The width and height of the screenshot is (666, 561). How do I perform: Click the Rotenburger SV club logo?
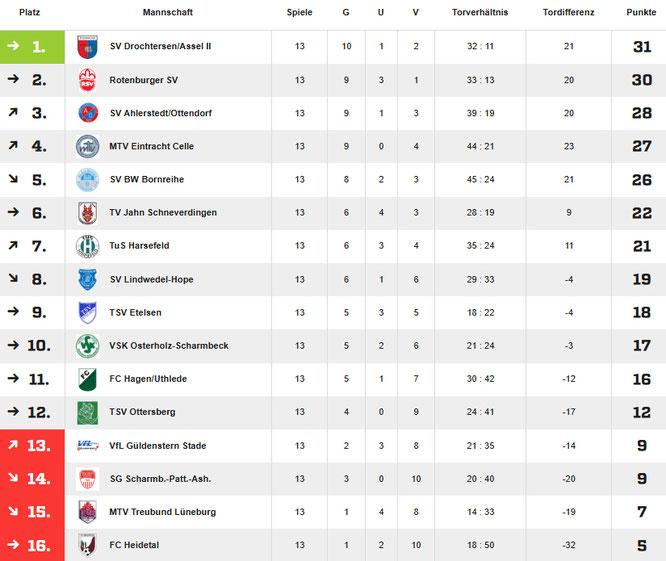(87, 80)
